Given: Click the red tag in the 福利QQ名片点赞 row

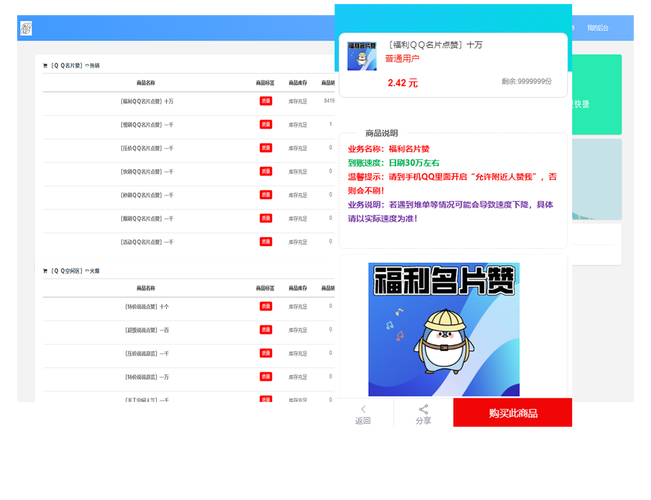Looking at the screenshot, I should [x=266, y=101].
